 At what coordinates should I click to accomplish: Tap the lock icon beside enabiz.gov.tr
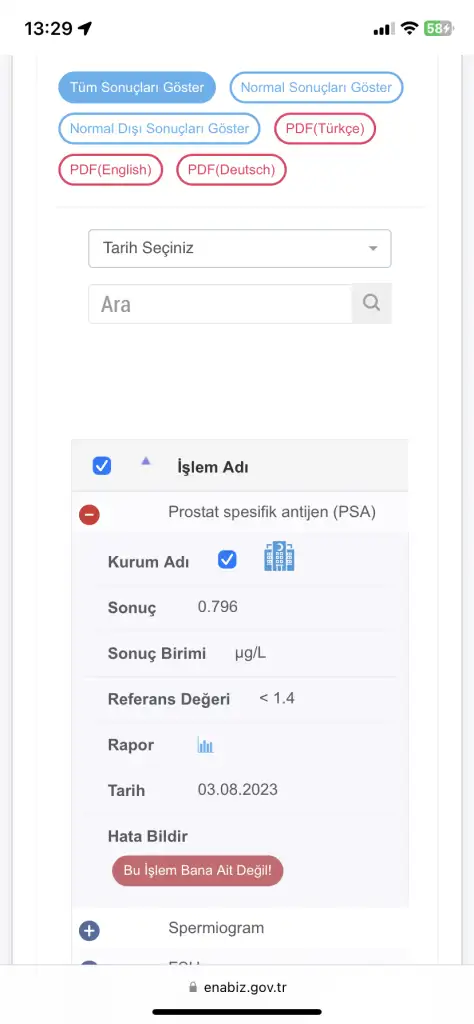[192, 987]
